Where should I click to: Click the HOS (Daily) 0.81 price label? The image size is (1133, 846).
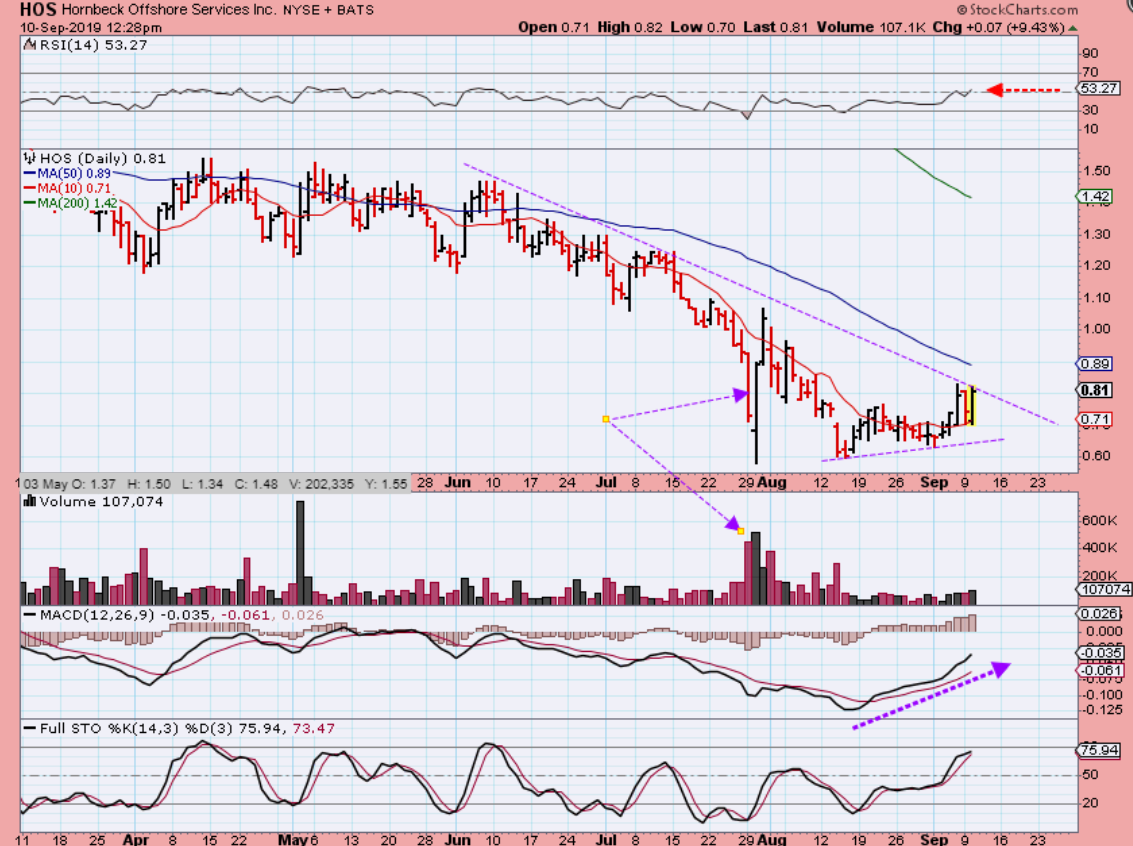(x=103, y=158)
